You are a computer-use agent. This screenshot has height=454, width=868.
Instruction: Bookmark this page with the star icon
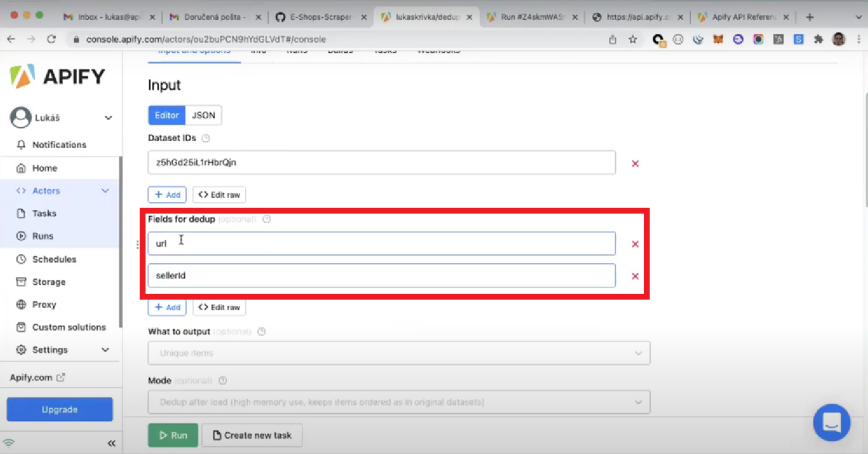[633, 39]
